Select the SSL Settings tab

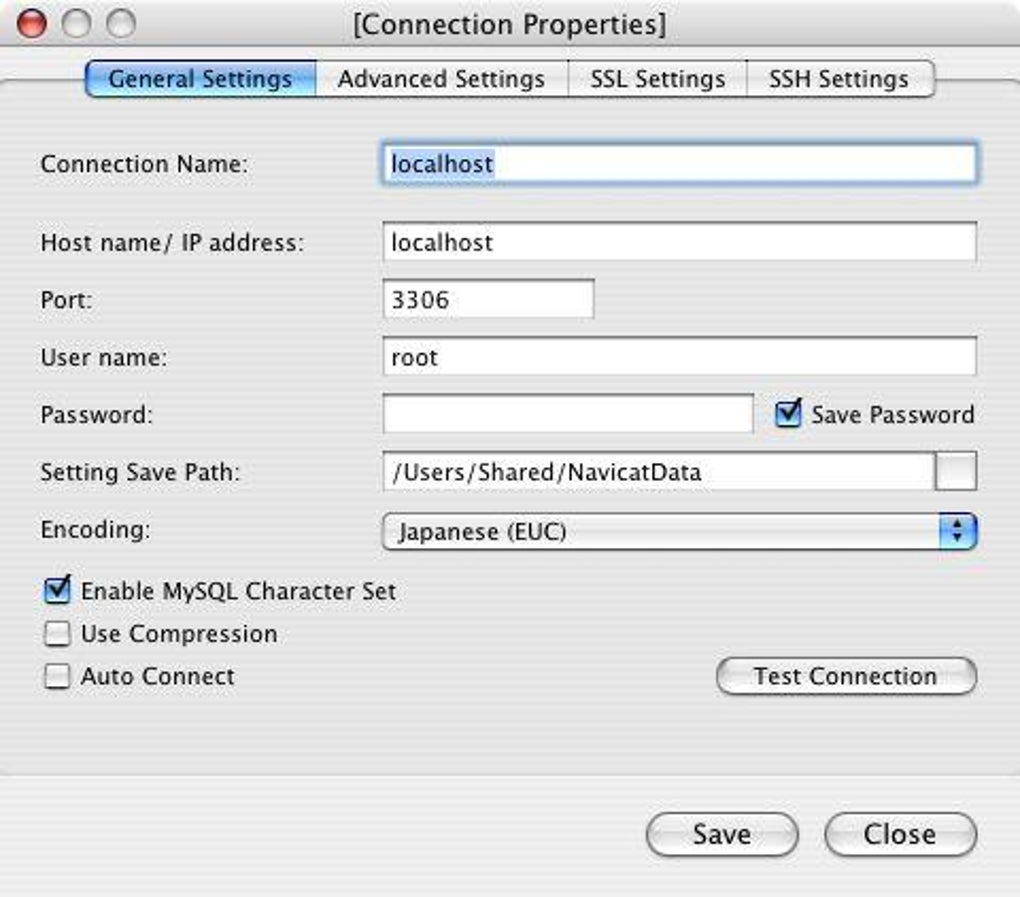tap(657, 79)
